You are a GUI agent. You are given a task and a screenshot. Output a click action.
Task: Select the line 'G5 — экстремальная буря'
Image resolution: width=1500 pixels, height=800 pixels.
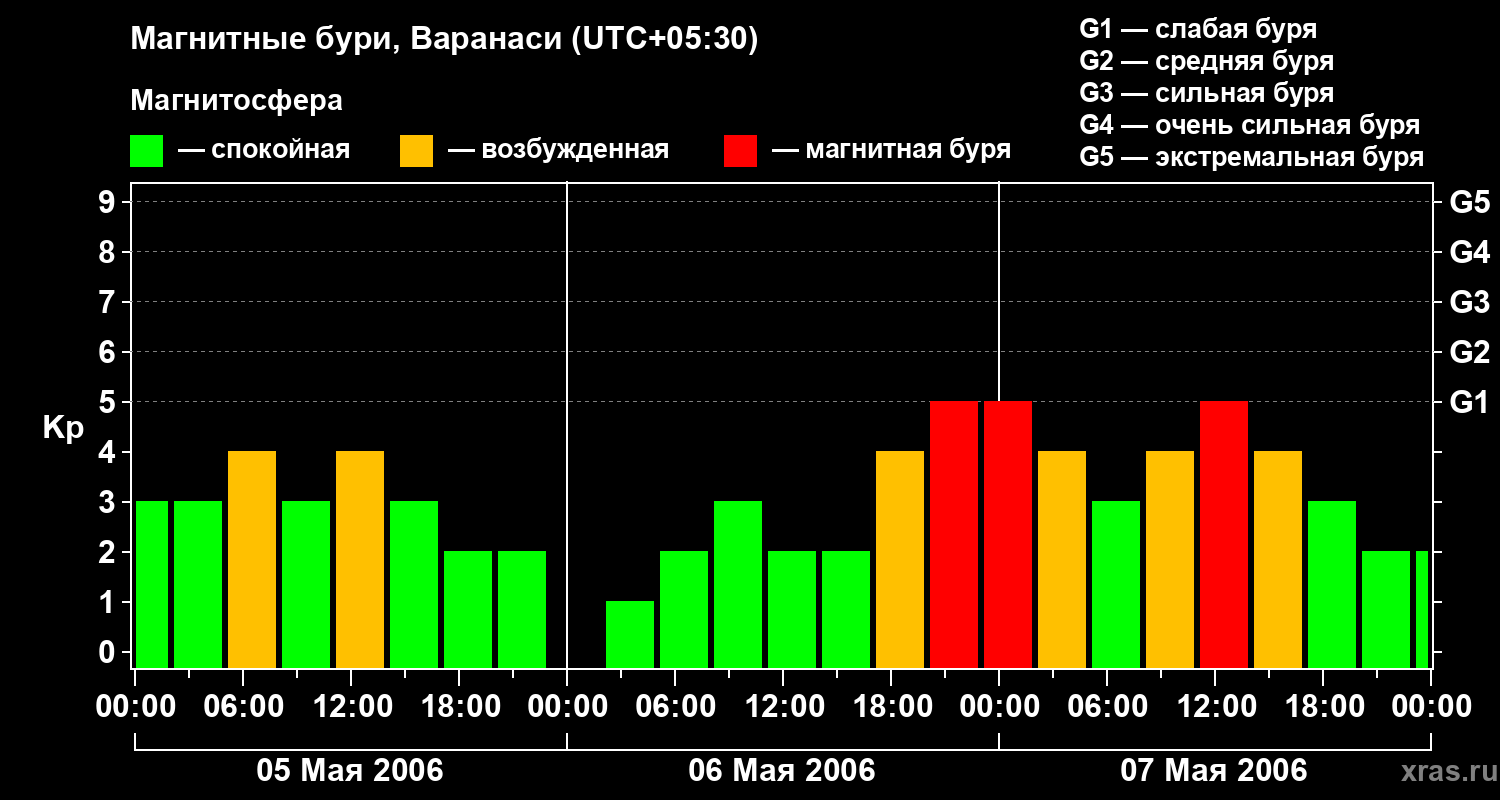(1251, 157)
